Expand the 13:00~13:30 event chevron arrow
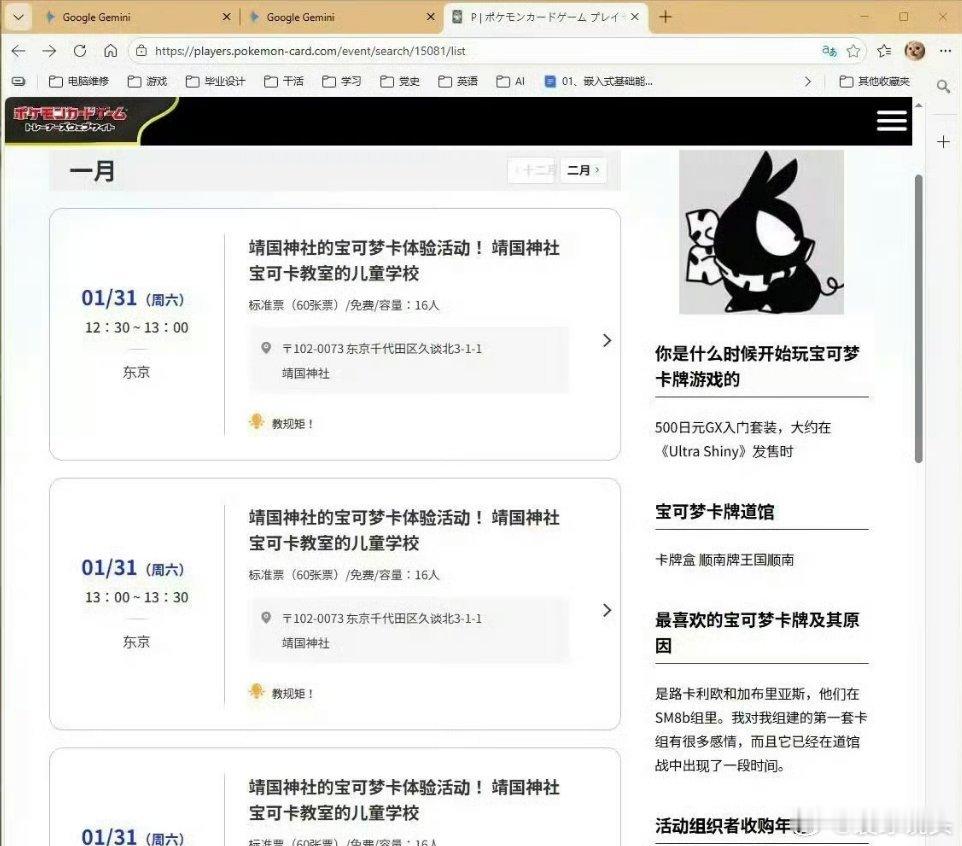 tap(607, 610)
